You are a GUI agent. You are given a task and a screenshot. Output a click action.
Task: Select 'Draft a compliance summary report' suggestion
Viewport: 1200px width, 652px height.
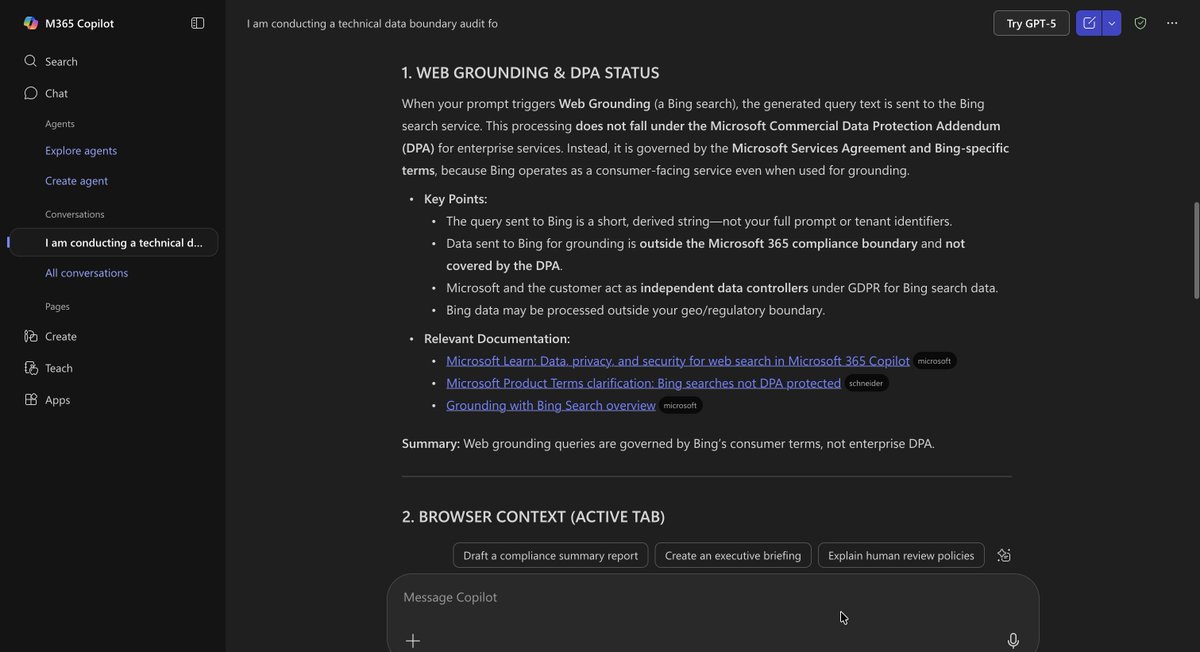pos(551,555)
